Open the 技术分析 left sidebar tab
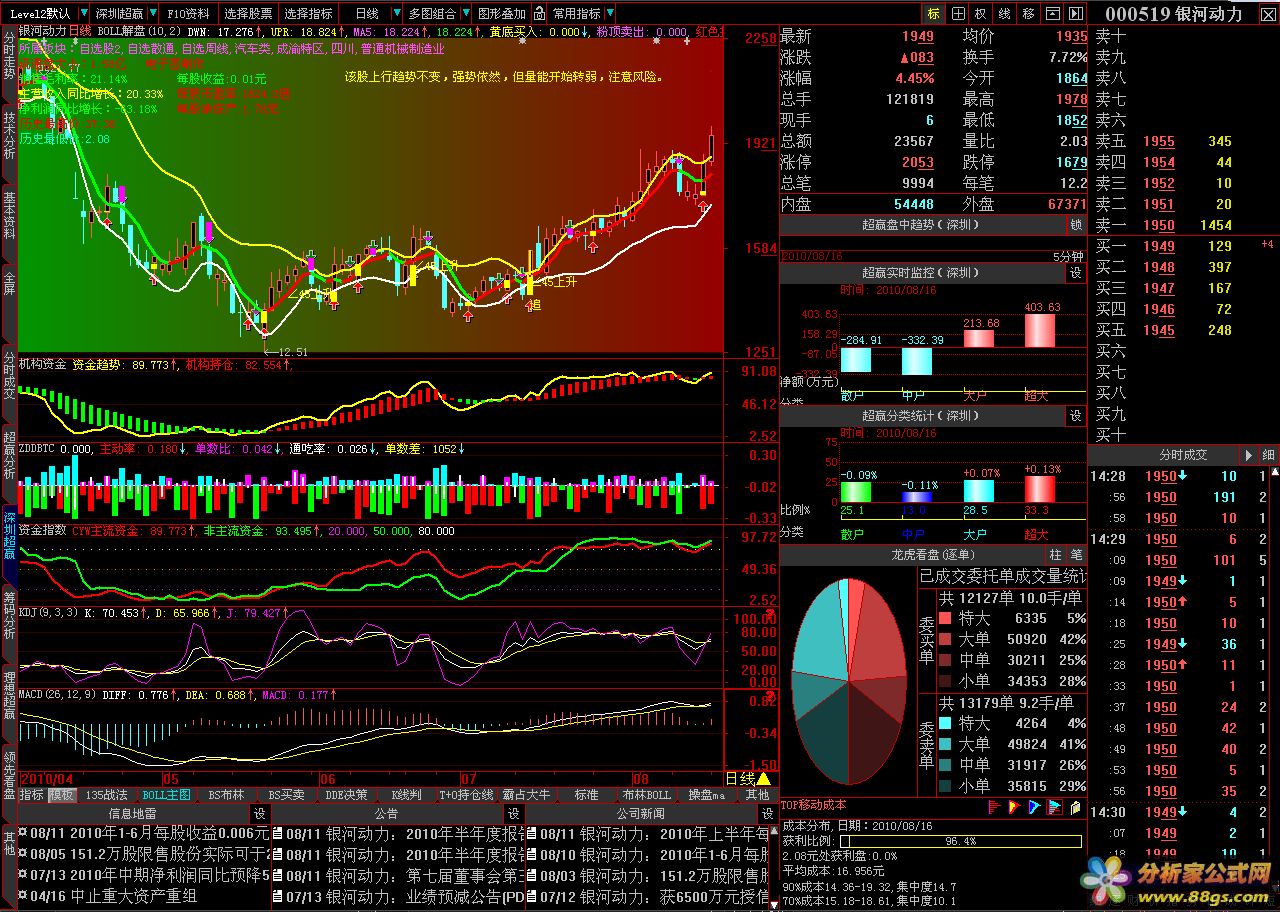Viewport: 1280px width, 912px height. [x=9, y=136]
